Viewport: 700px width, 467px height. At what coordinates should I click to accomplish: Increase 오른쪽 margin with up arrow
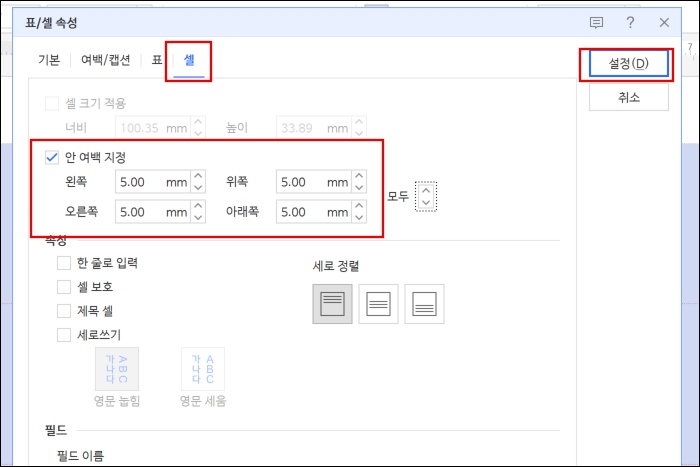pos(198,206)
